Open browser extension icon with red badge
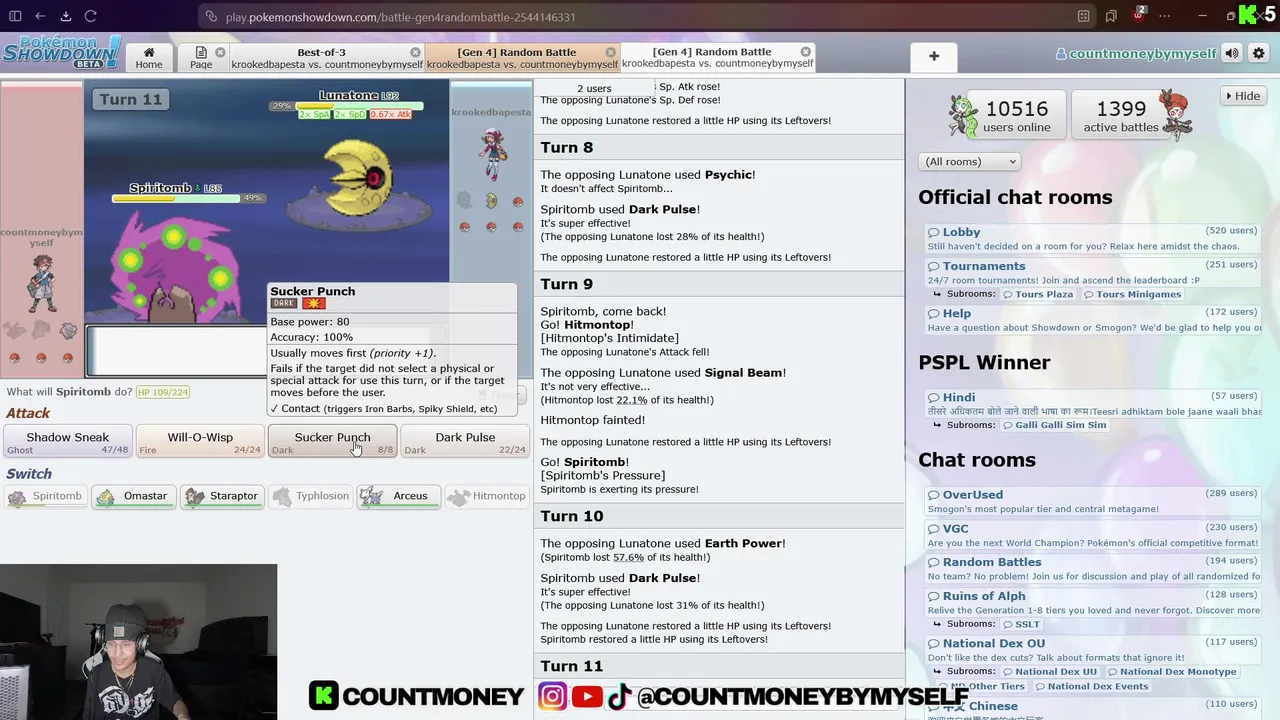 pyautogui.click(x=1139, y=16)
